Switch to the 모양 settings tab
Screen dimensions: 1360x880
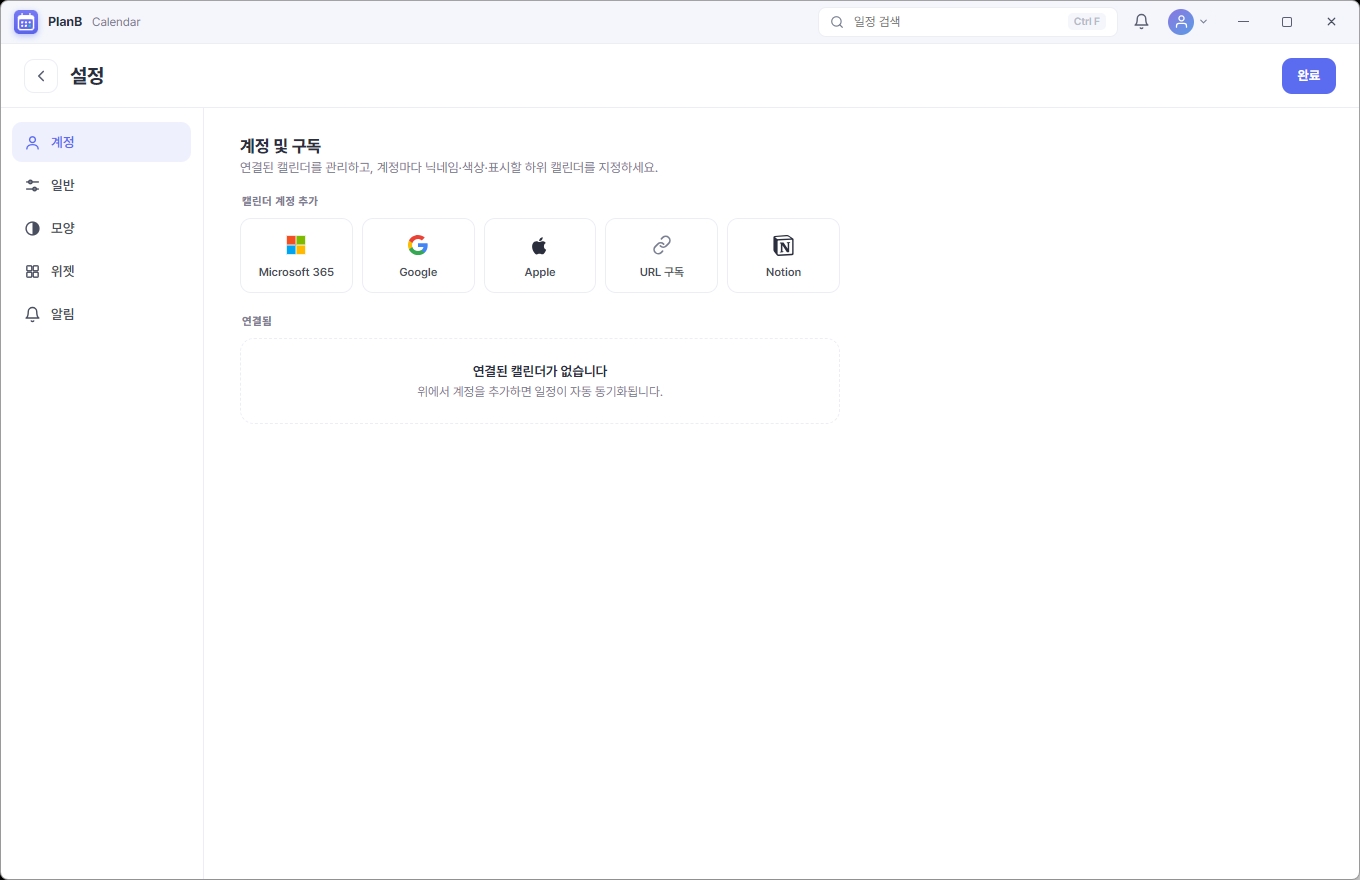pyautogui.click(x=101, y=228)
